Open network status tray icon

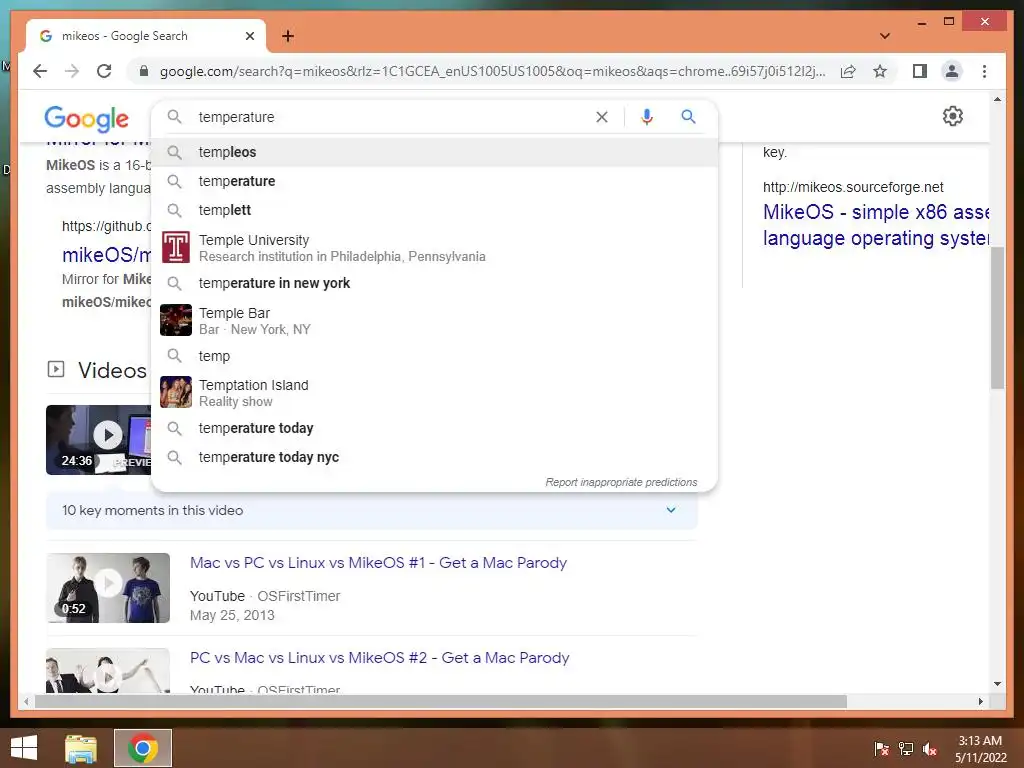pyautogui.click(x=906, y=749)
